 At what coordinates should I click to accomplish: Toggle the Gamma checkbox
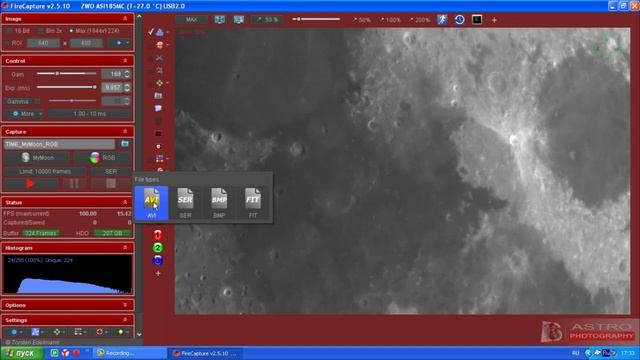coord(37,101)
